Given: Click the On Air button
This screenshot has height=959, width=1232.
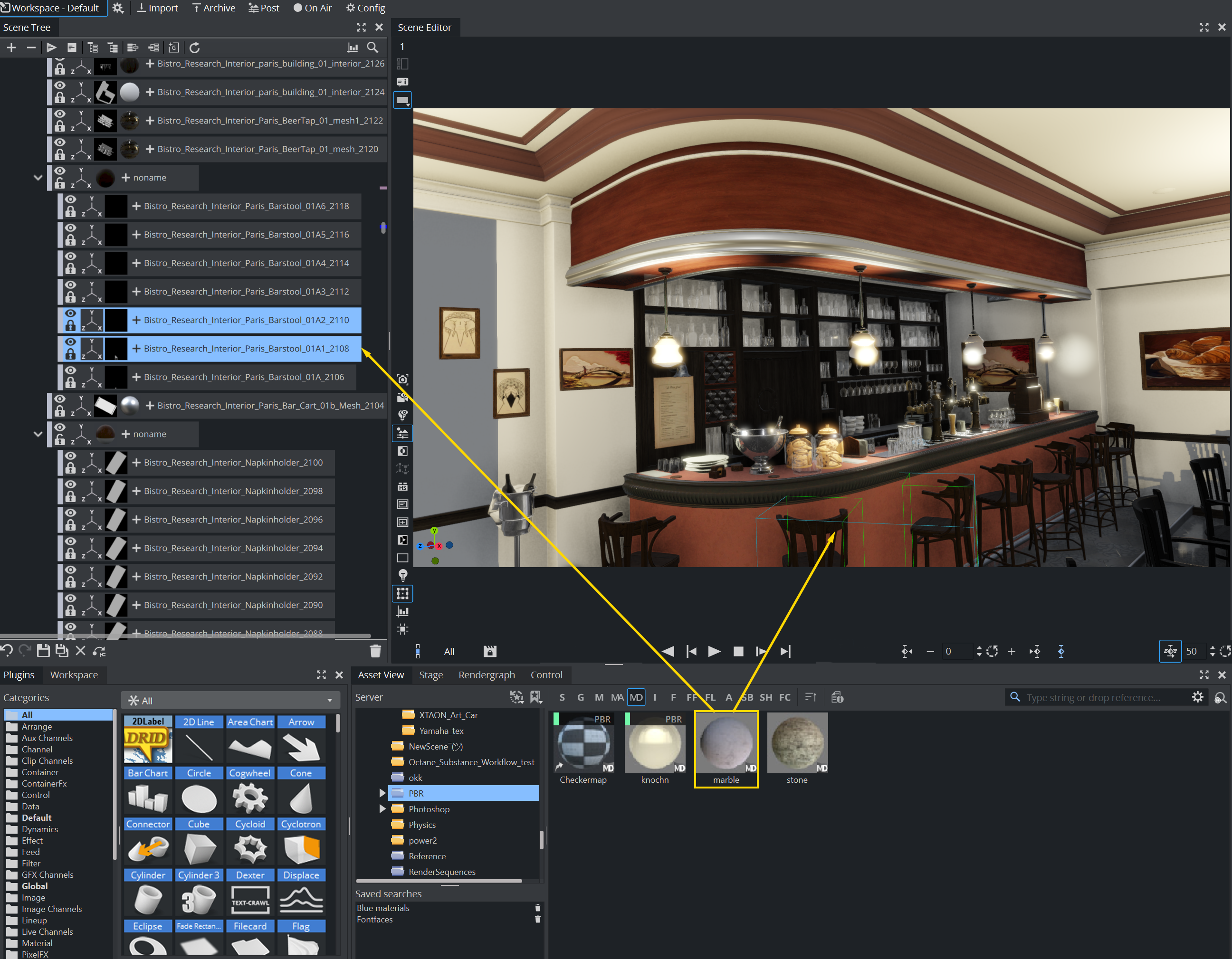Looking at the screenshot, I should (x=313, y=8).
